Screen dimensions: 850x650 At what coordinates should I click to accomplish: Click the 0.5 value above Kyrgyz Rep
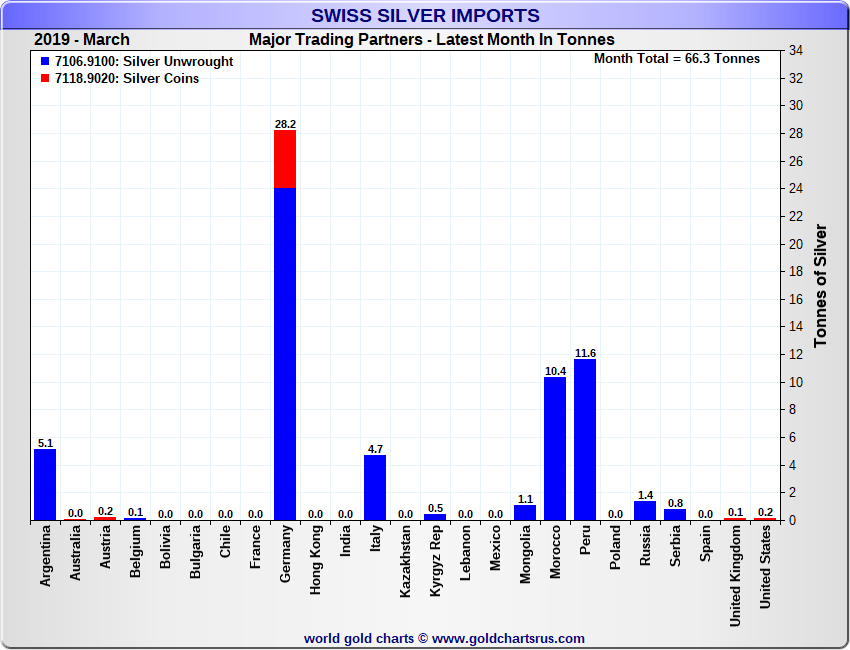tap(435, 508)
